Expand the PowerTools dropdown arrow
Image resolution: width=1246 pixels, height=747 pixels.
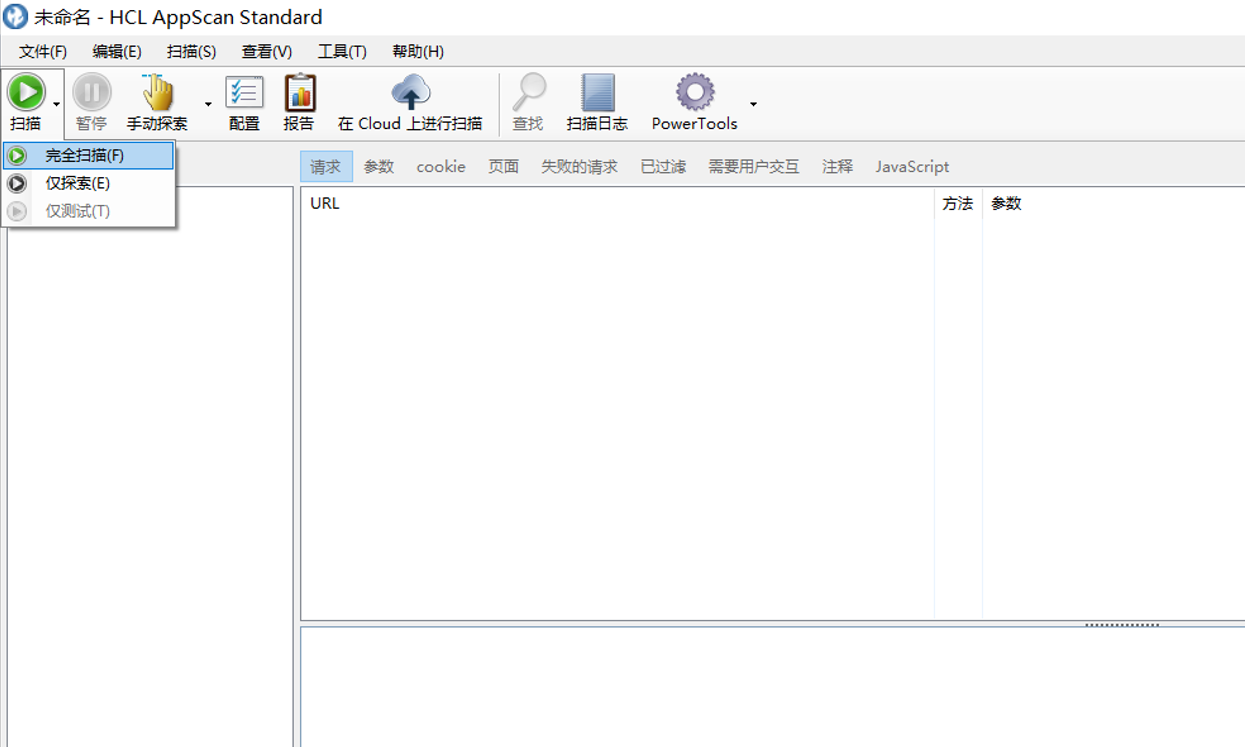pyautogui.click(x=753, y=104)
